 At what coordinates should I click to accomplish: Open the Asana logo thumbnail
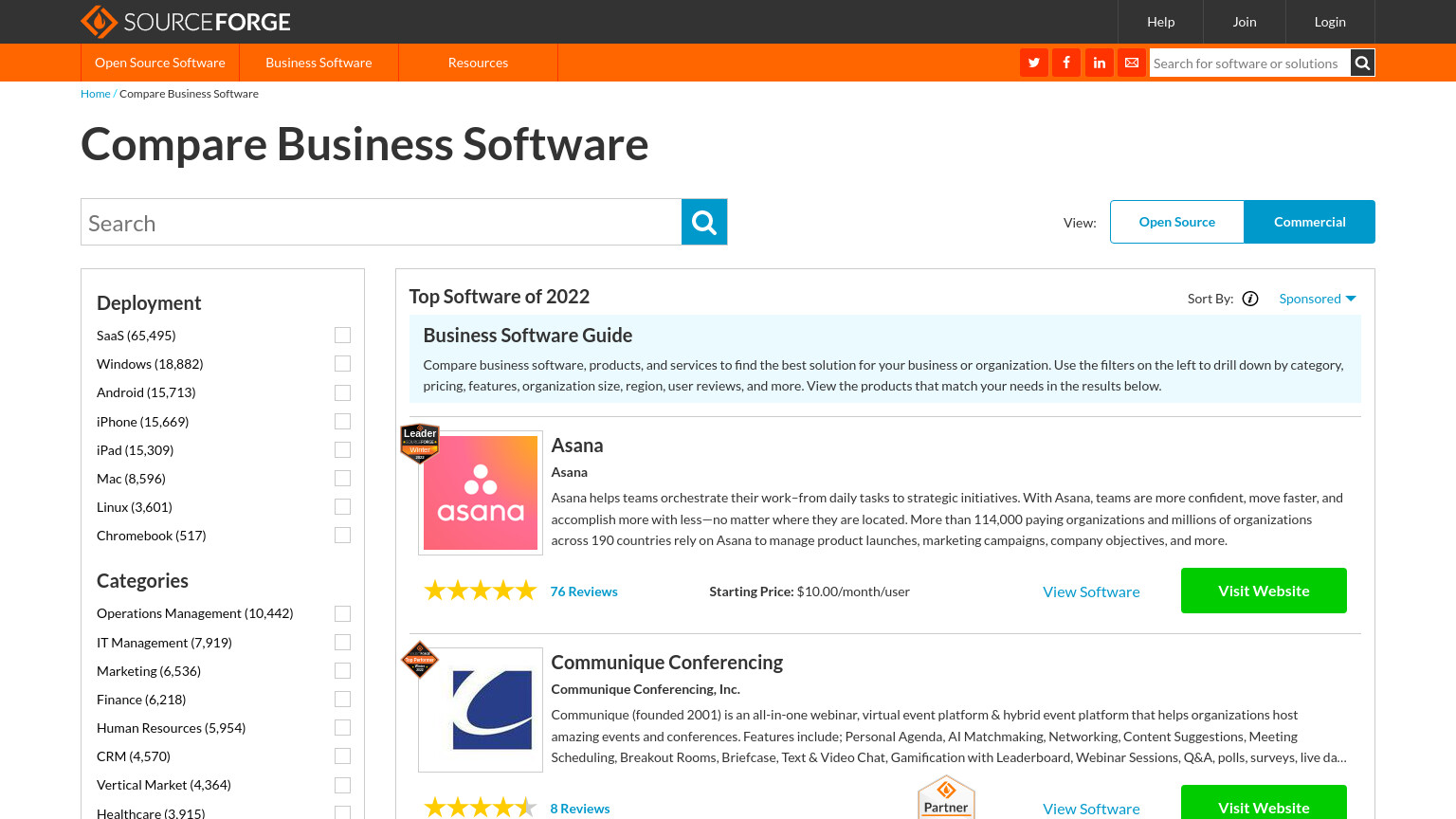[481, 493]
